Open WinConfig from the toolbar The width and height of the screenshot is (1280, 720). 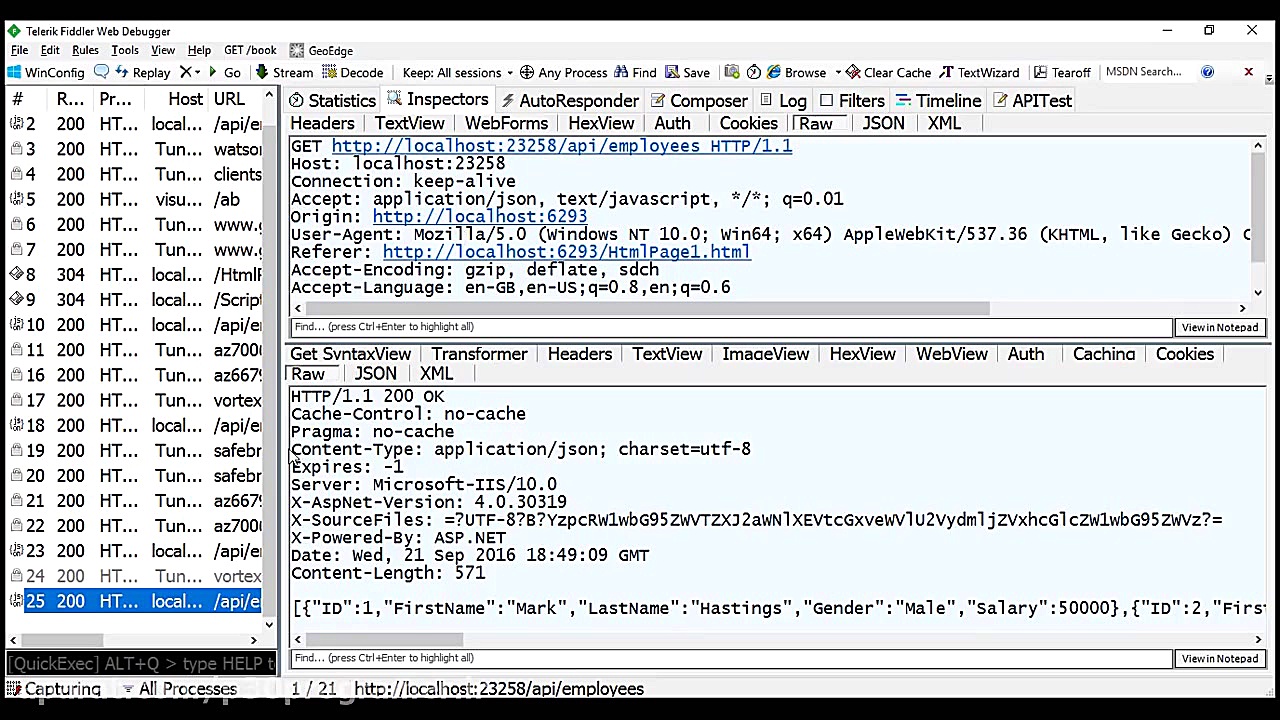[x=44, y=72]
